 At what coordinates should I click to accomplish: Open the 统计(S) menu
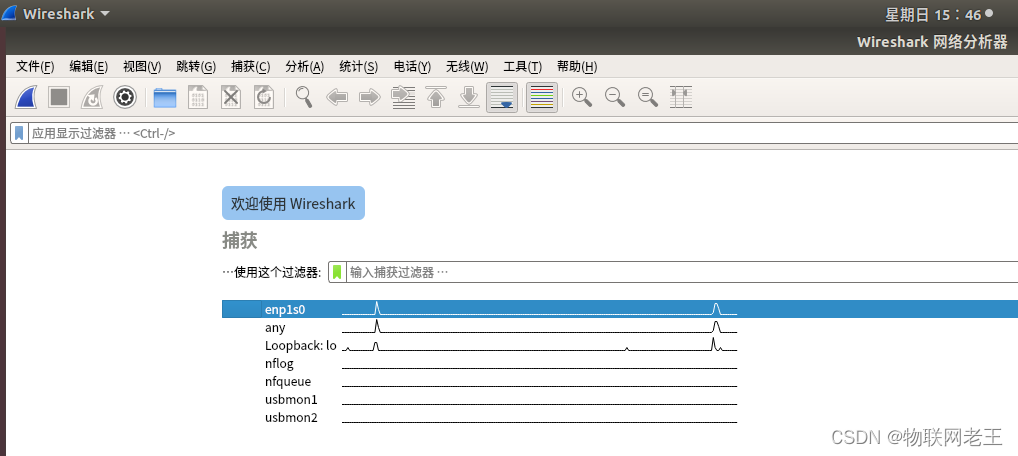click(358, 66)
